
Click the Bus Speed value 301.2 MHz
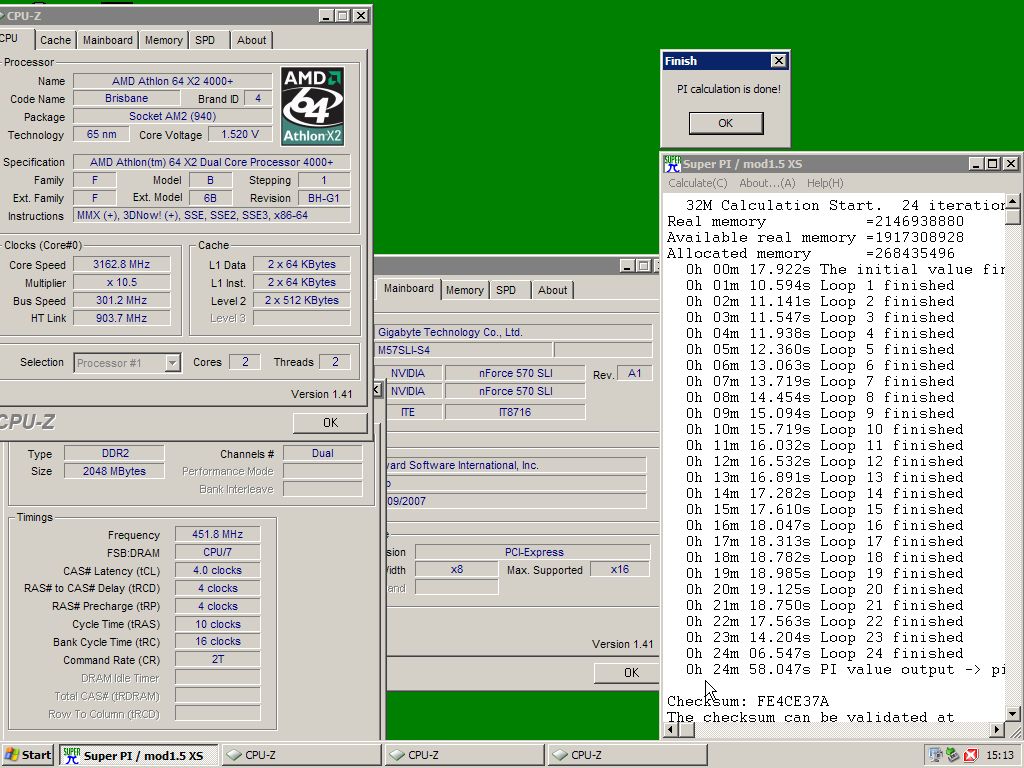[x=121, y=300]
